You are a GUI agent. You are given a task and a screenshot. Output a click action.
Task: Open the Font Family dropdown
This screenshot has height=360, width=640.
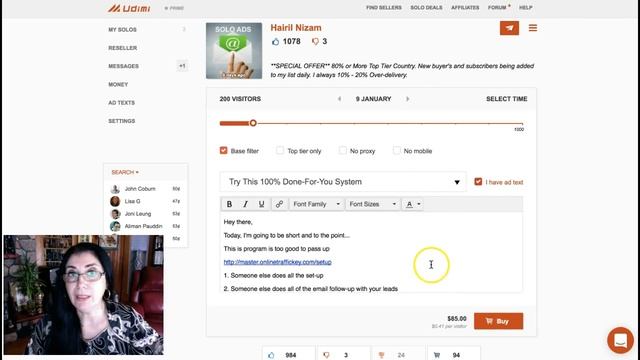[316, 204]
